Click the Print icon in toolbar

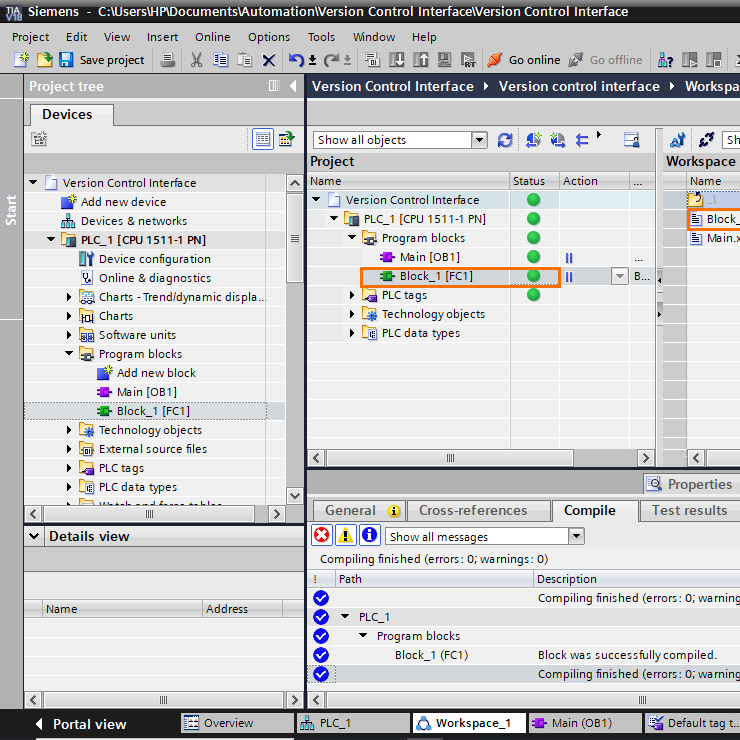click(168, 60)
